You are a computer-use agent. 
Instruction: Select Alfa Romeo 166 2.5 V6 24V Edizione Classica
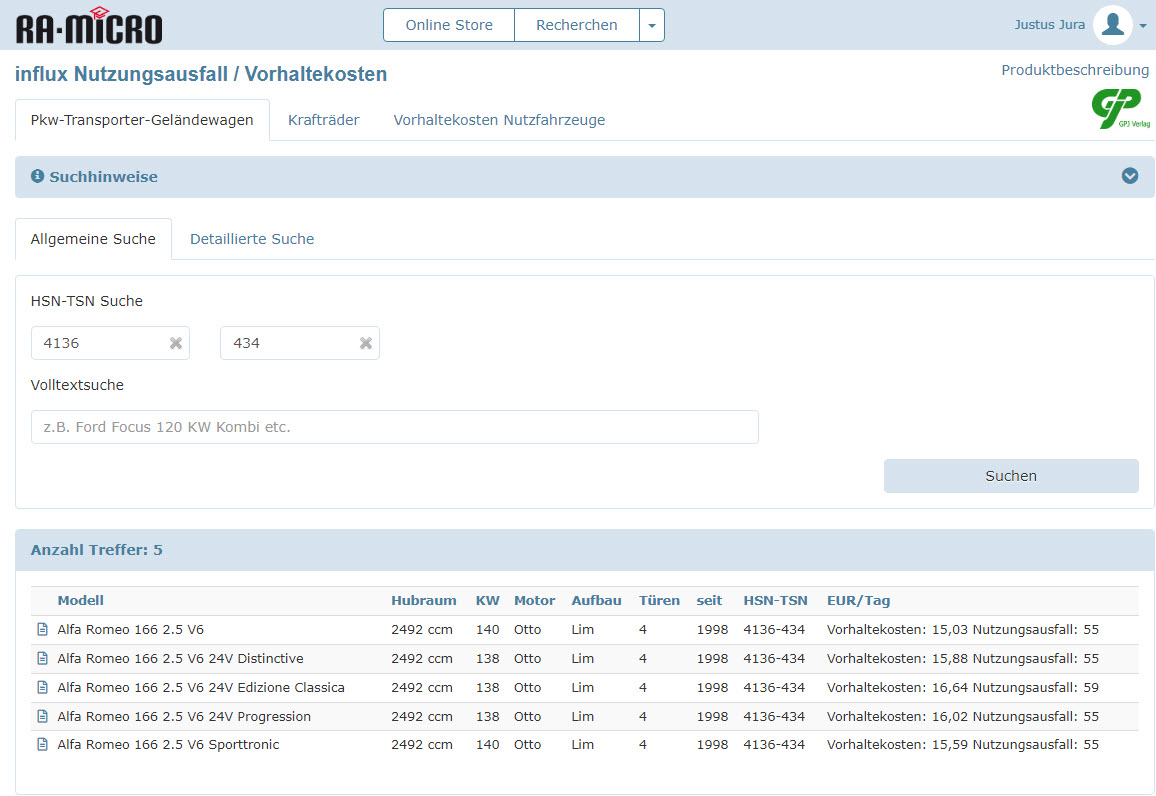click(201, 687)
